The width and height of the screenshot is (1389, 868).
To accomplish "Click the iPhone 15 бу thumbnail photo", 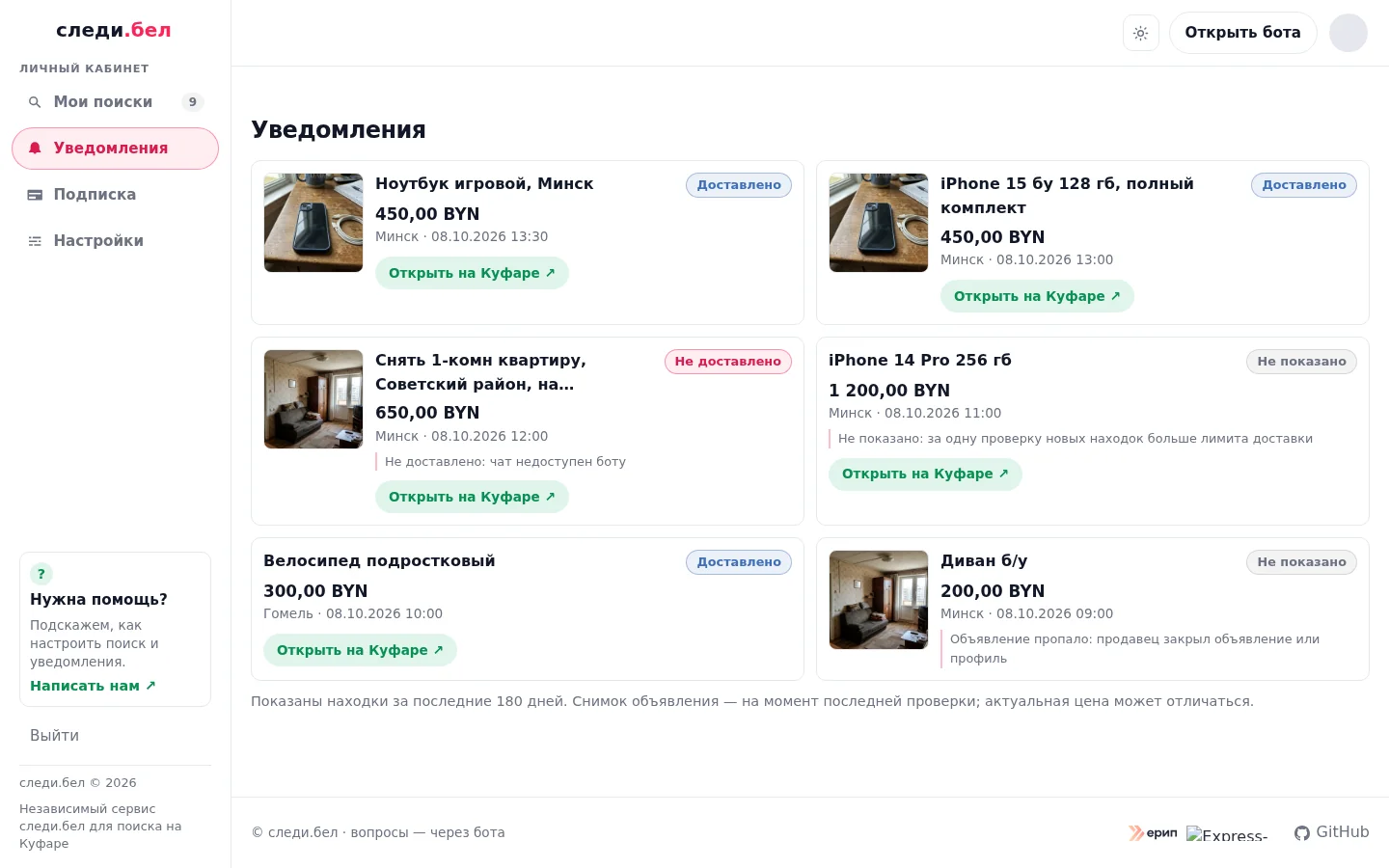I will [x=879, y=223].
